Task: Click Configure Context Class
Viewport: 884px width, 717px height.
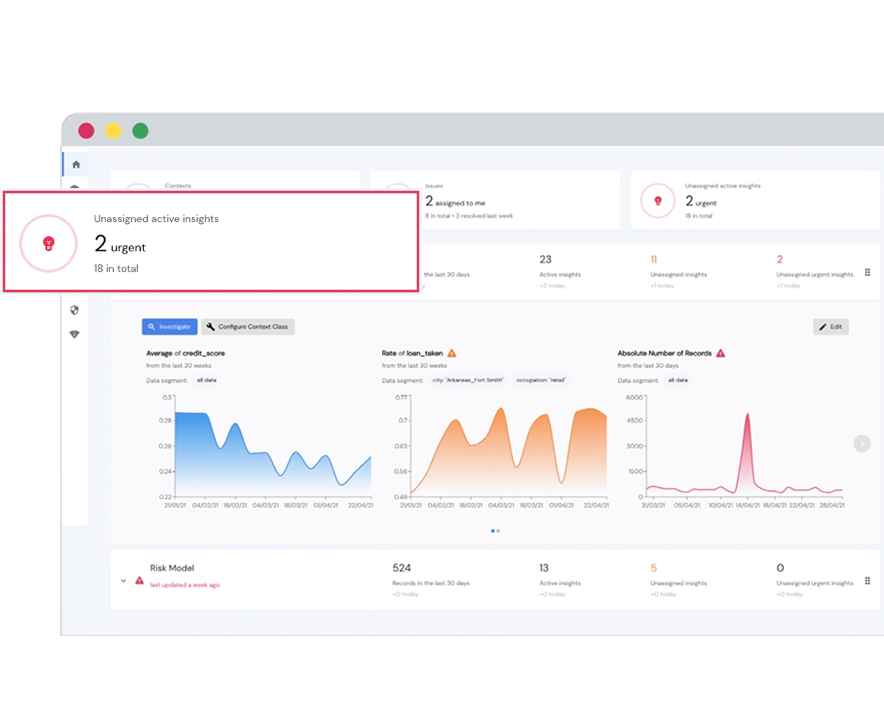Action: [247, 327]
